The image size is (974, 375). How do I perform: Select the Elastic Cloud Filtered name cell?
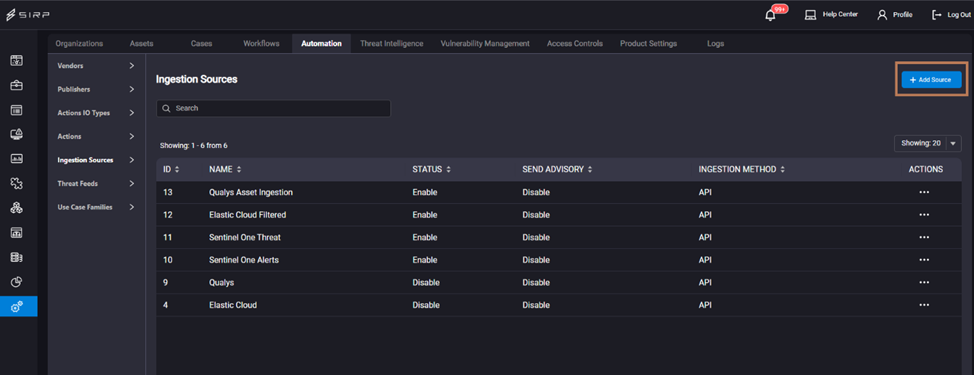click(x=247, y=215)
